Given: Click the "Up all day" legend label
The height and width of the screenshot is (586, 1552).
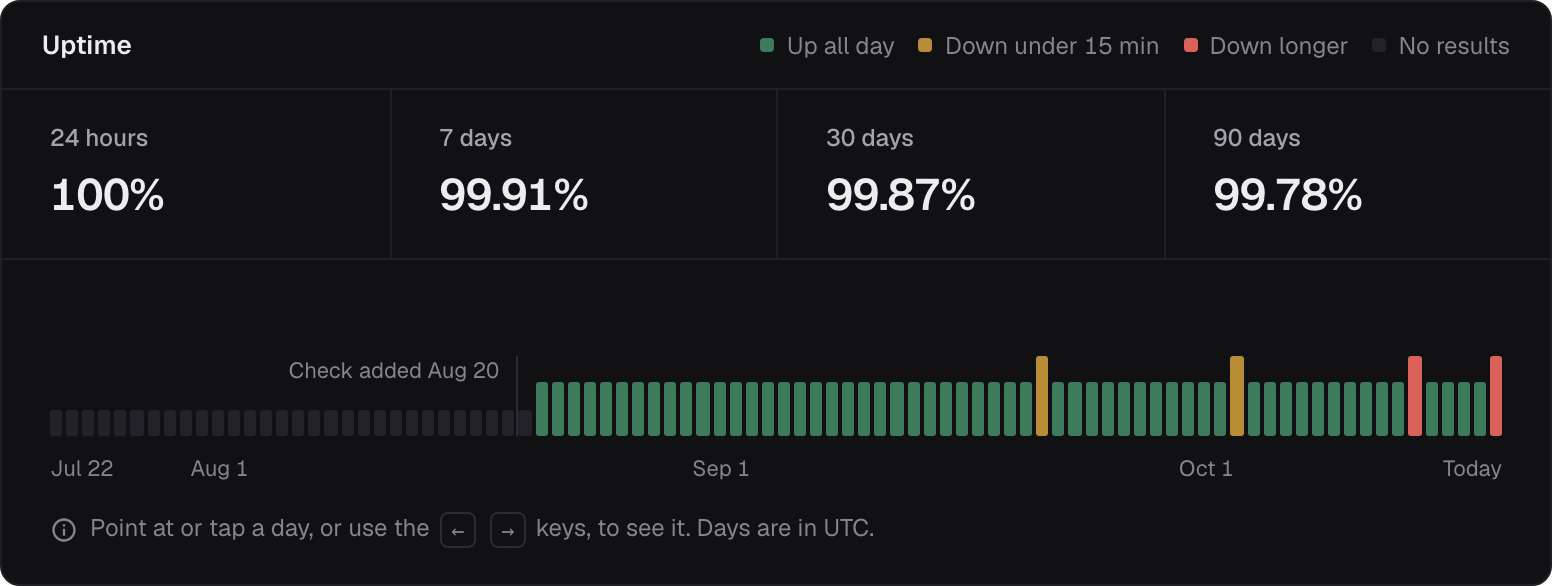Looking at the screenshot, I should pos(841,46).
